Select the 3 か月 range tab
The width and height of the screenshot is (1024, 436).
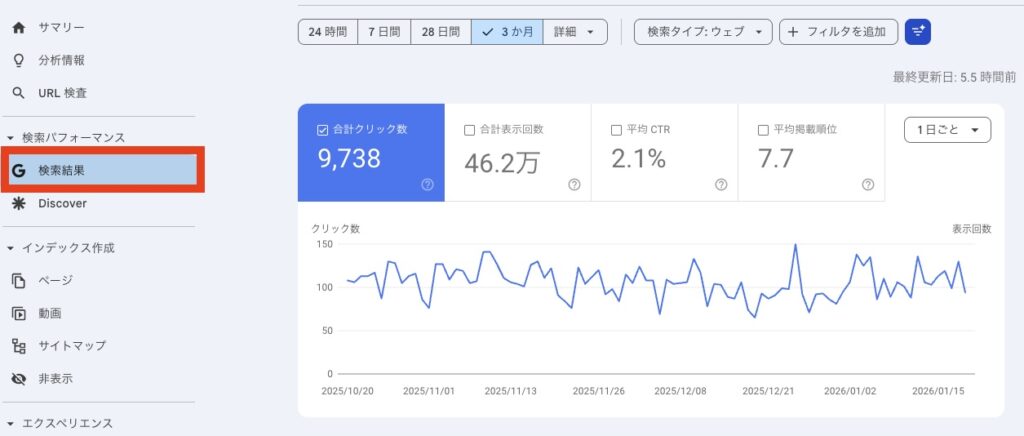(507, 31)
